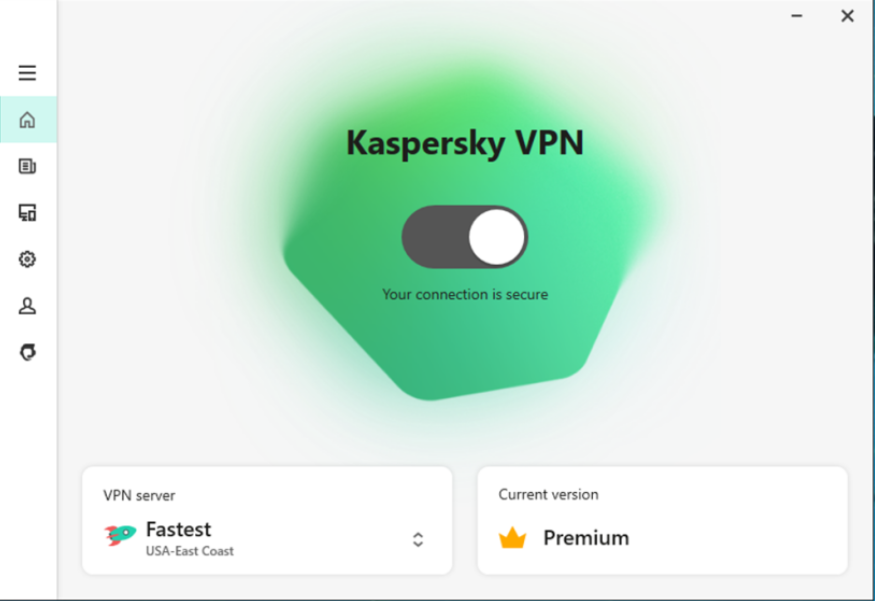
Task: Click the Current version card
Action: pyautogui.click(x=662, y=520)
